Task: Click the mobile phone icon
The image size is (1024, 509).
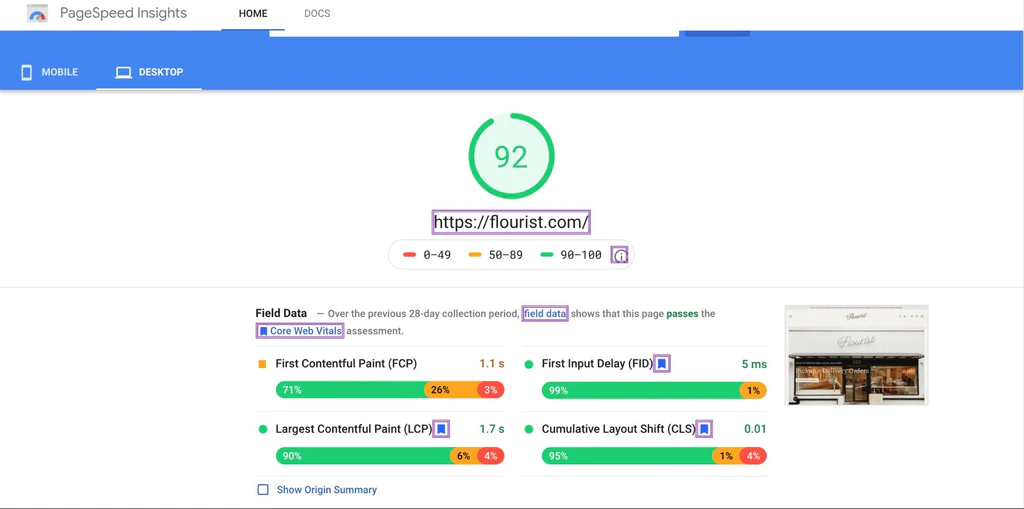Action: click(x=27, y=72)
